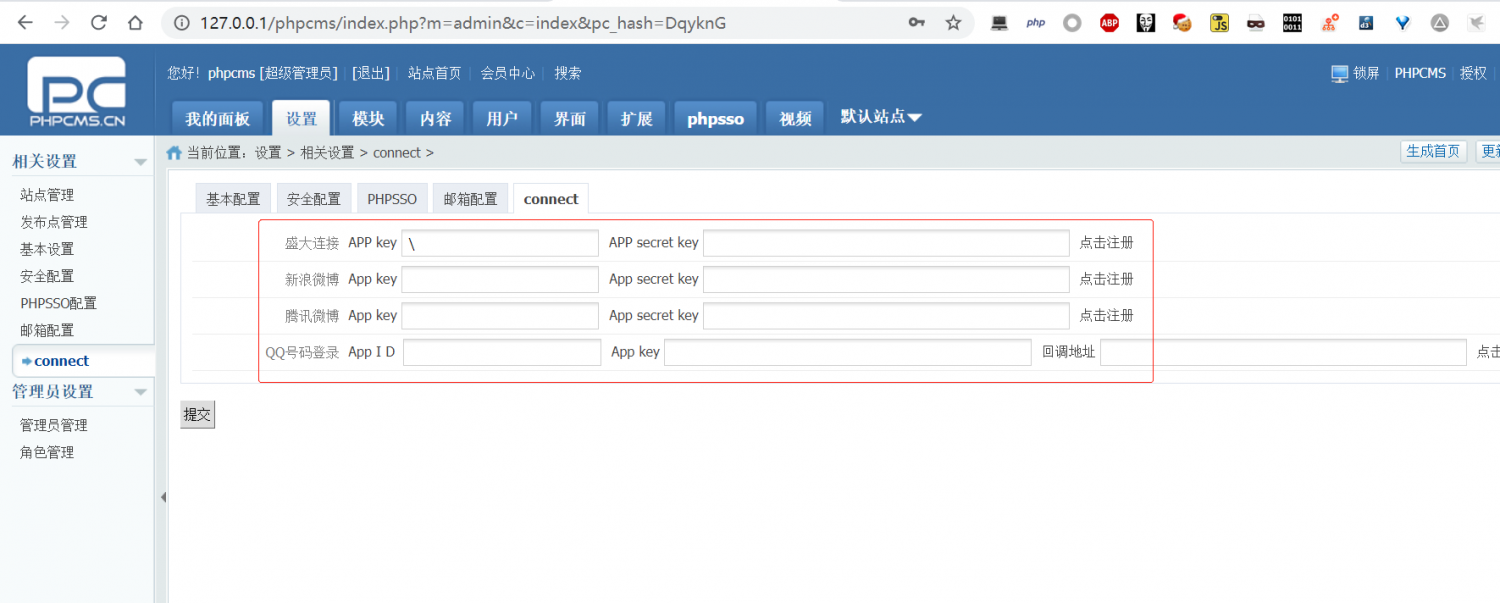Viewport: 1500px width, 603px height.
Task: Open the 用户 top tab
Action: [x=502, y=118]
